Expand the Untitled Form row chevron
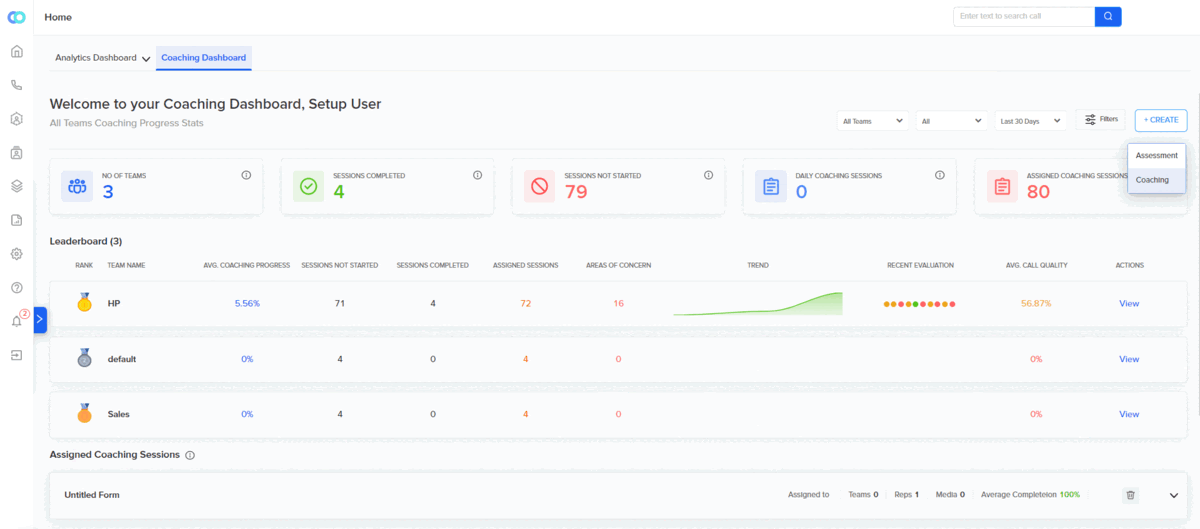Viewport: 1200px width, 529px height. coord(1174,495)
